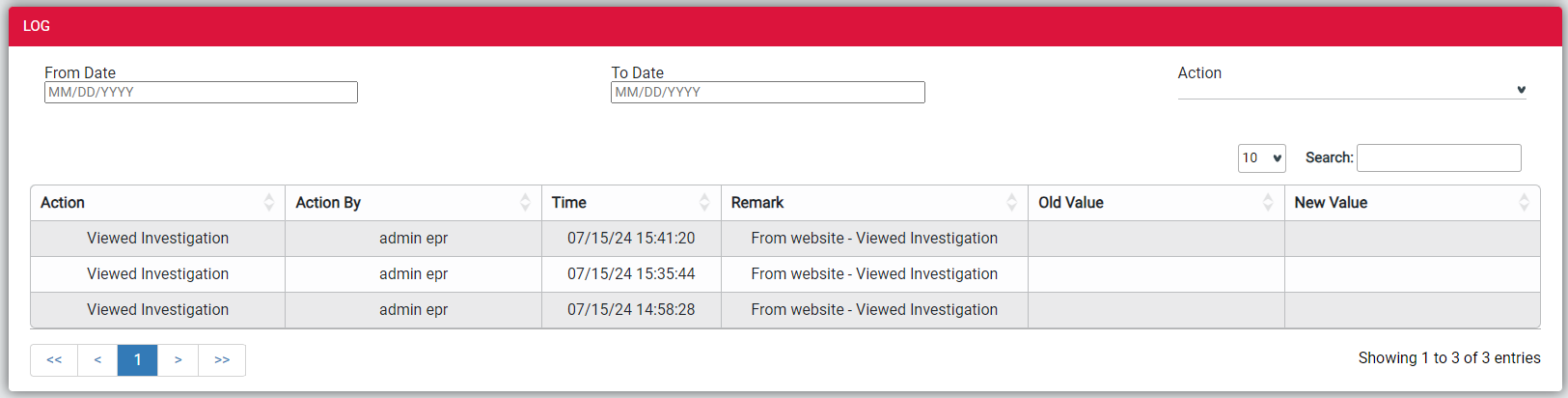Select the log entry at 07/15/24 15:35:44
Viewport: 1568px width, 398px height.
click(785, 274)
